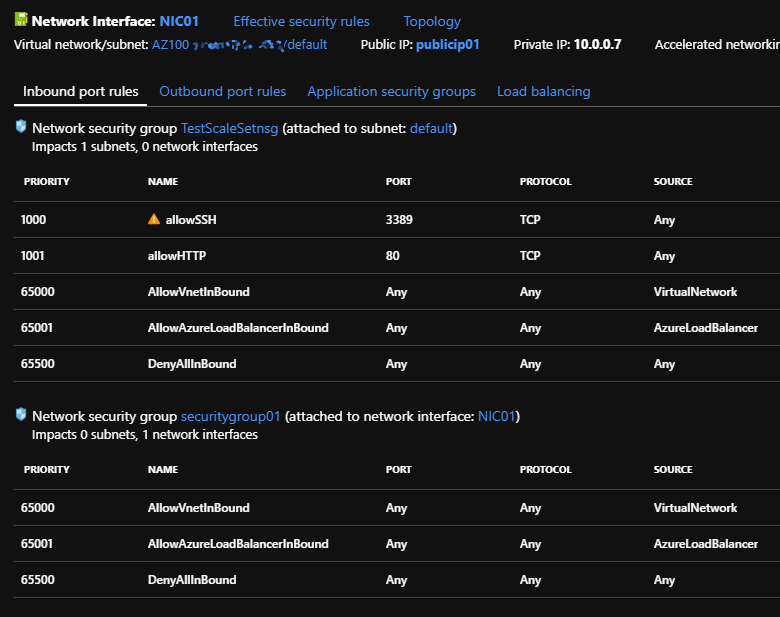780x617 pixels.
Task: Open the securitygroup01 security group link
Action: tap(230, 416)
